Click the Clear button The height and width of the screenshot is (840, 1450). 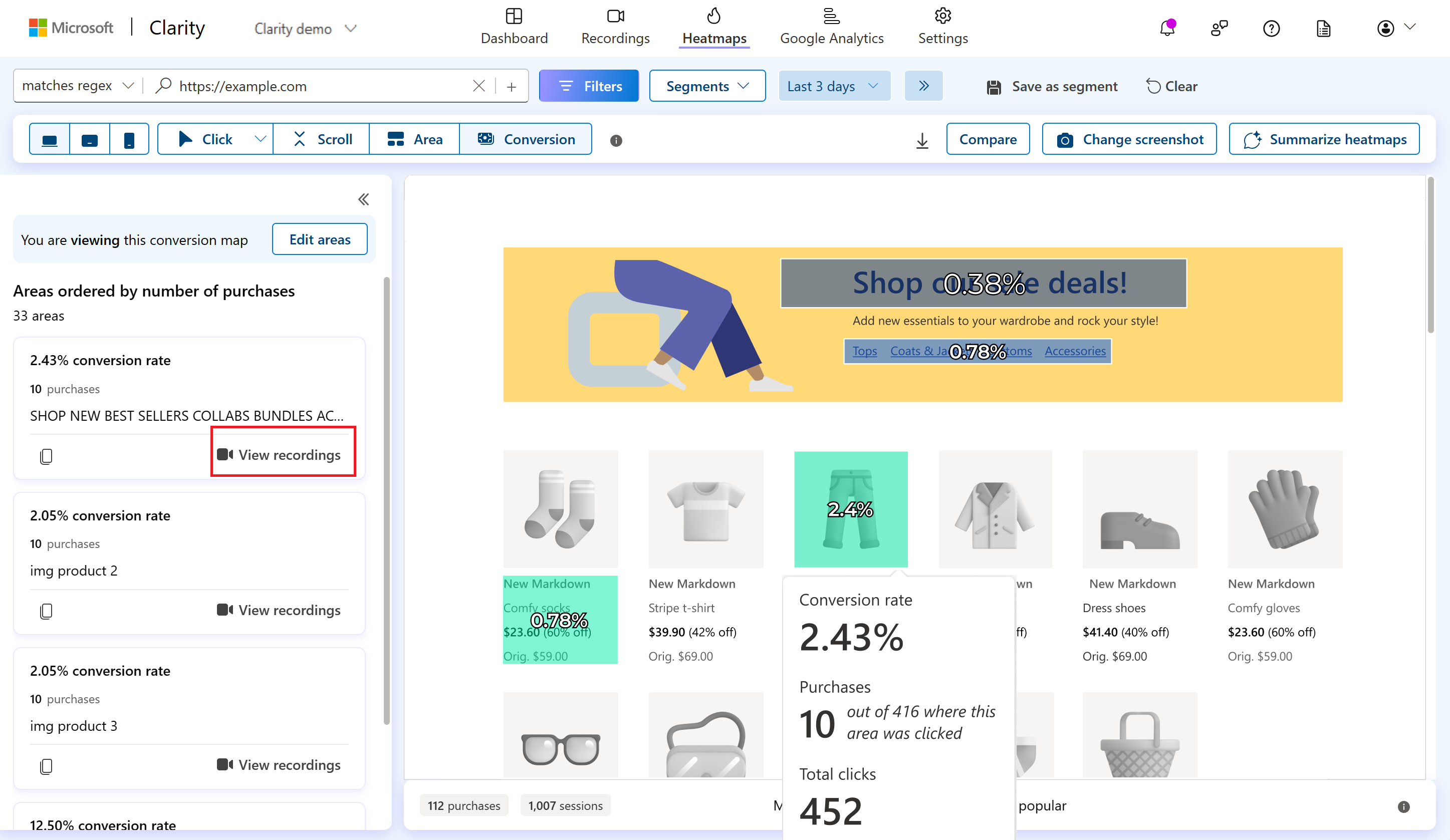coord(1170,85)
